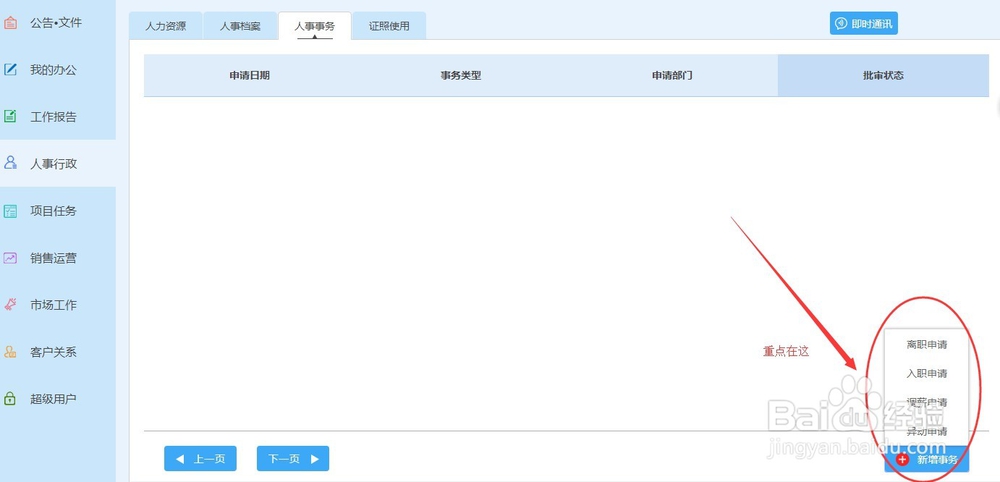Viewport: 1000px width, 482px height.
Task: Click the 即时通讯 chat bubble icon
Action: coord(841,24)
